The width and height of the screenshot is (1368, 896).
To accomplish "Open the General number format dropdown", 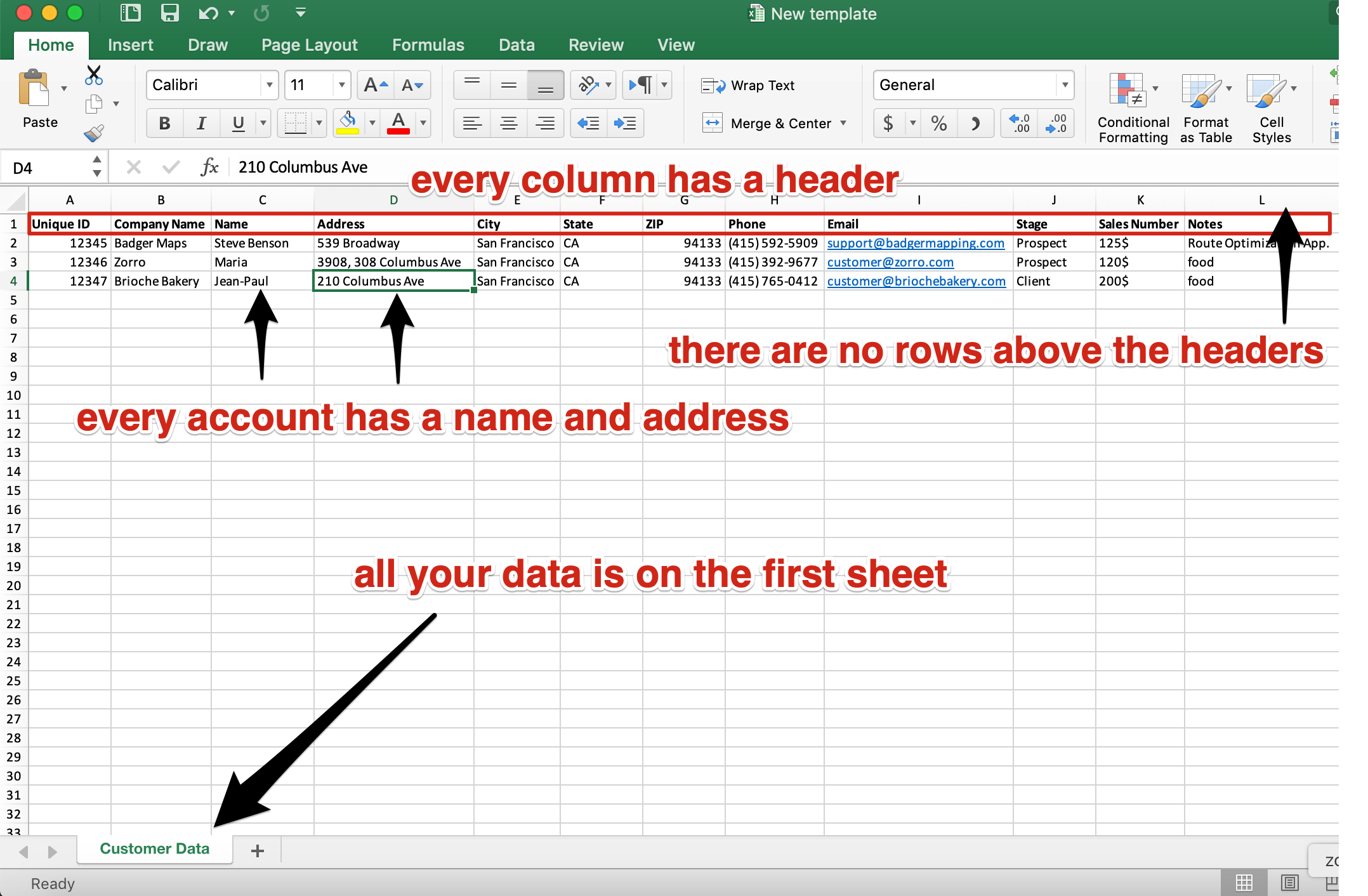I will click(1065, 84).
